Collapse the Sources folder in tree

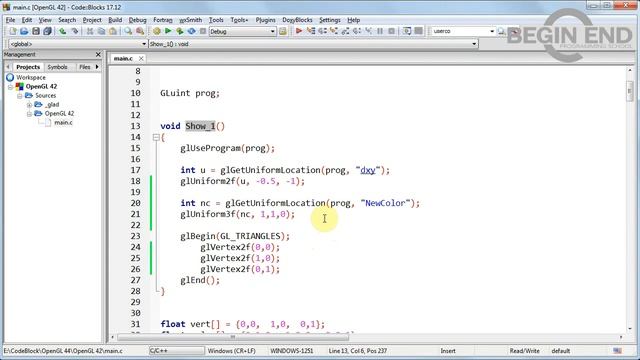pyautogui.click(x=20, y=96)
